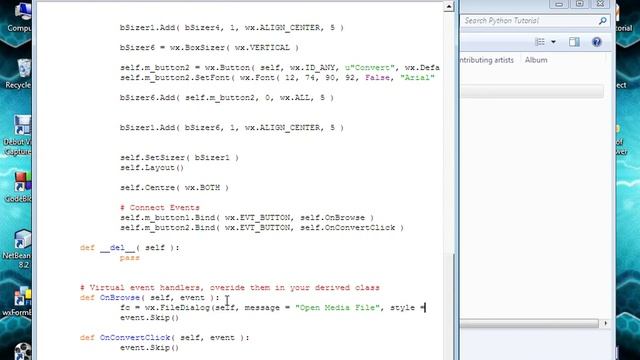Click the 'bSizer6 = wx.BoxSizer' line
This screenshot has height=360, width=640.
(209, 47)
